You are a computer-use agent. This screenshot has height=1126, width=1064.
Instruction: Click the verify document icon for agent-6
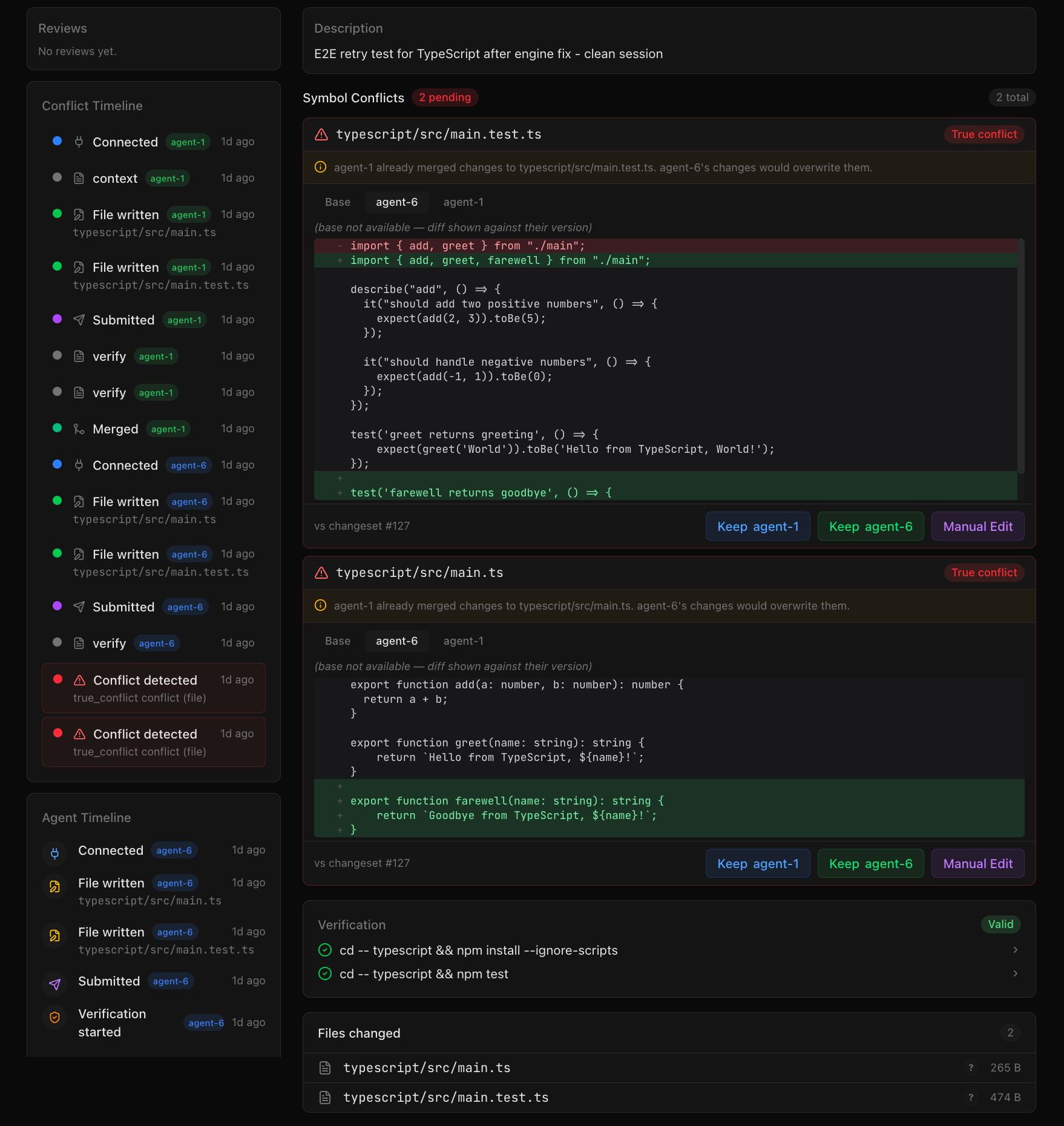(79, 643)
